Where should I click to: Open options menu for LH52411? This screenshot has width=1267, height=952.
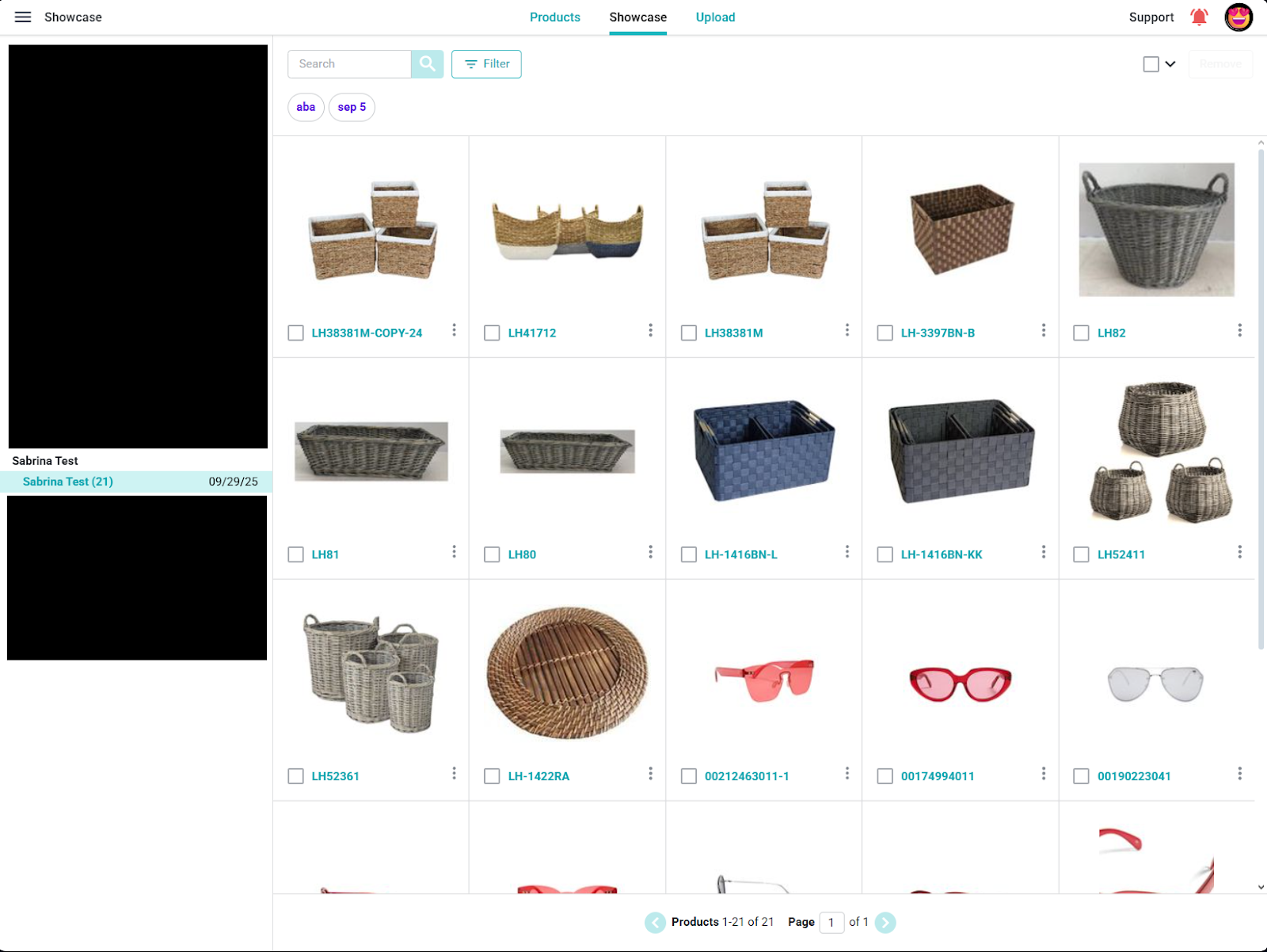[1239, 552]
